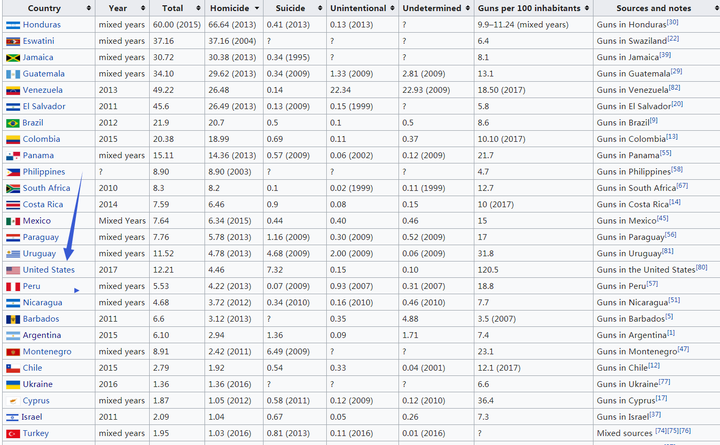Click the Ukraine flag icon

point(13,385)
